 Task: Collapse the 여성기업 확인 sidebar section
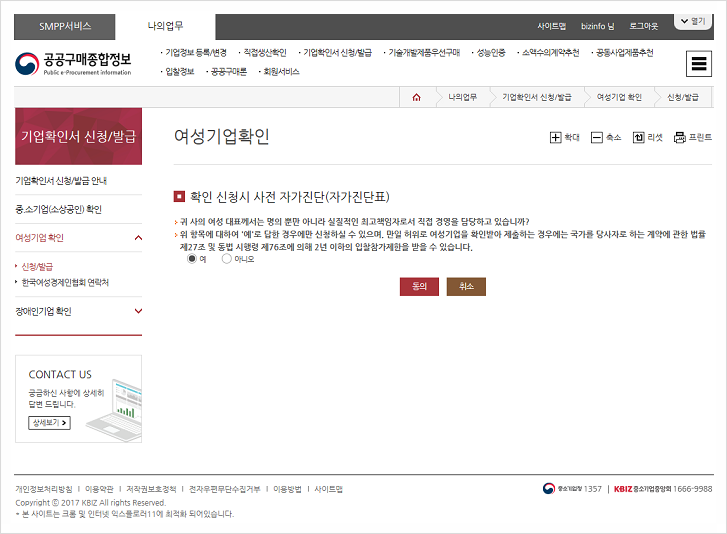pyautogui.click(x=138, y=238)
